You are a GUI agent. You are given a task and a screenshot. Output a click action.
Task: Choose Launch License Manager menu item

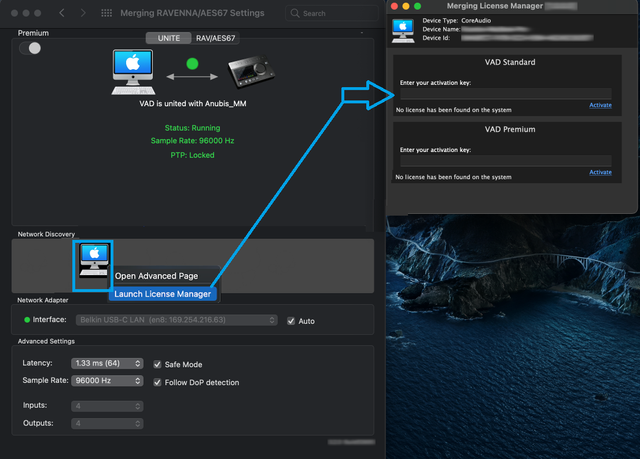[x=162, y=294]
